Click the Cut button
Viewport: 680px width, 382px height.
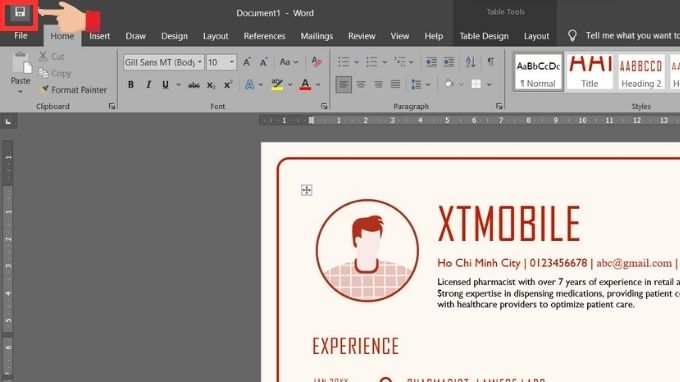(x=51, y=57)
